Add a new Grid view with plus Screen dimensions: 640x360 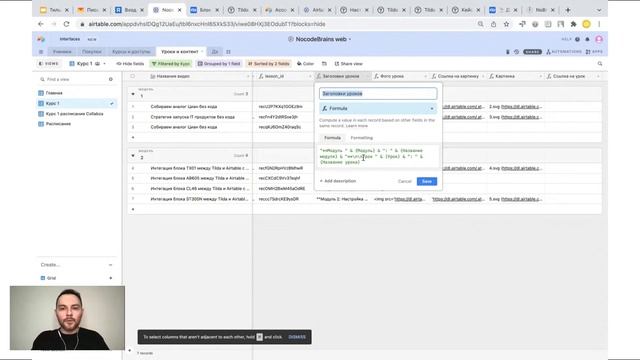coord(111,278)
